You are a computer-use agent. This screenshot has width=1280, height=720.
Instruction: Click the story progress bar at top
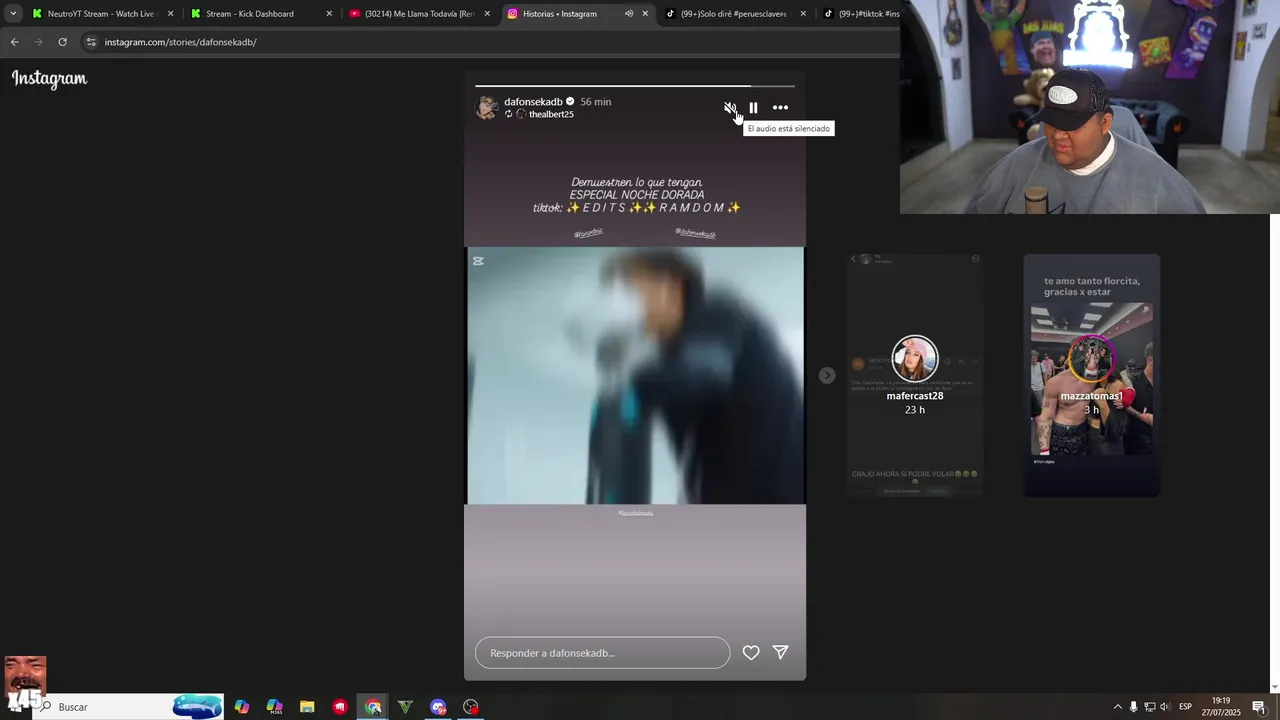click(635, 86)
